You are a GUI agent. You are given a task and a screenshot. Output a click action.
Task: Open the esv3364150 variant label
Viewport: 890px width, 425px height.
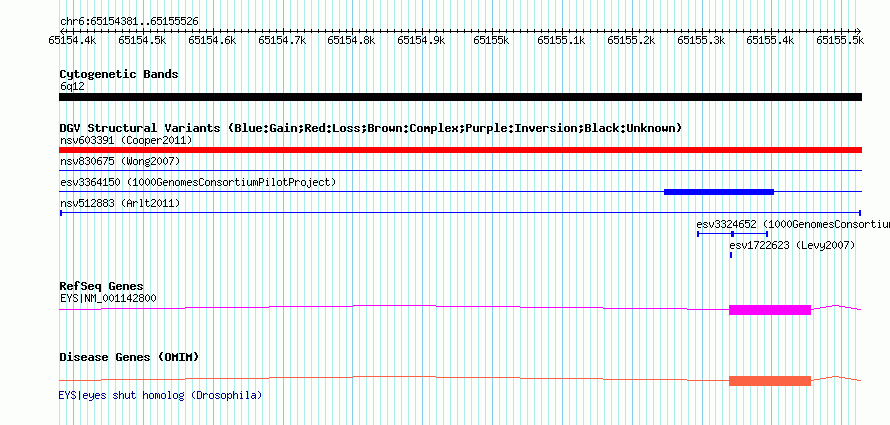(198, 183)
